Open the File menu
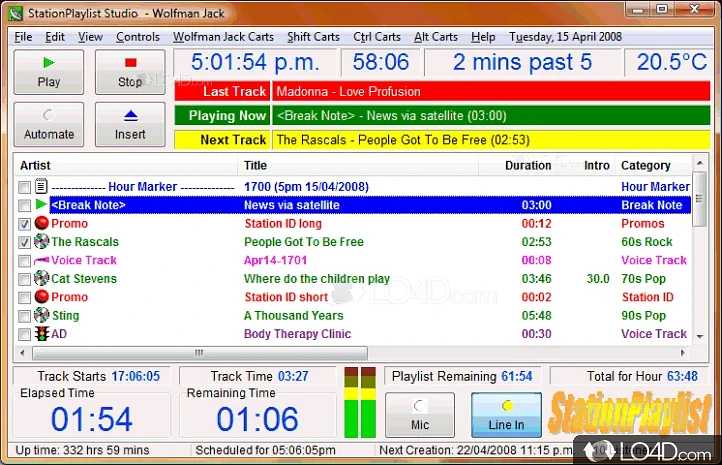 click(23, 37)
